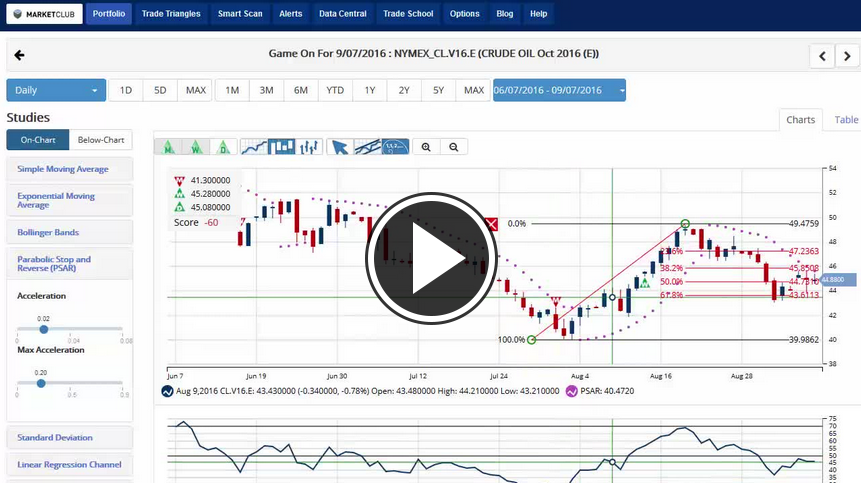Select the intraday MAX range
Image resolution: width=861 pixels, height=483 pixels.
click(x=195, y=90)
